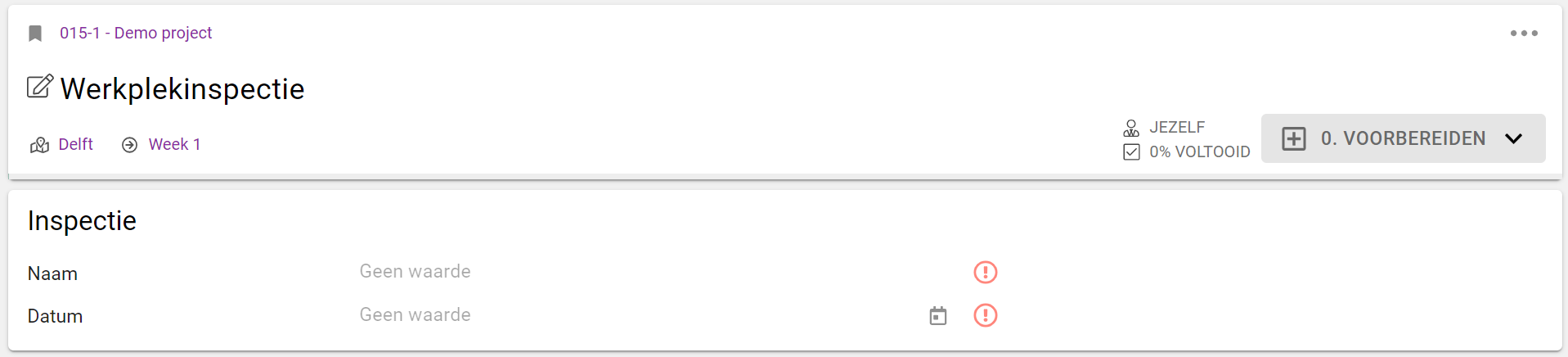Screen dimensions: 1568x357
Task: Click the Naam field showing Geen waarde
Action: pos(416,272)
